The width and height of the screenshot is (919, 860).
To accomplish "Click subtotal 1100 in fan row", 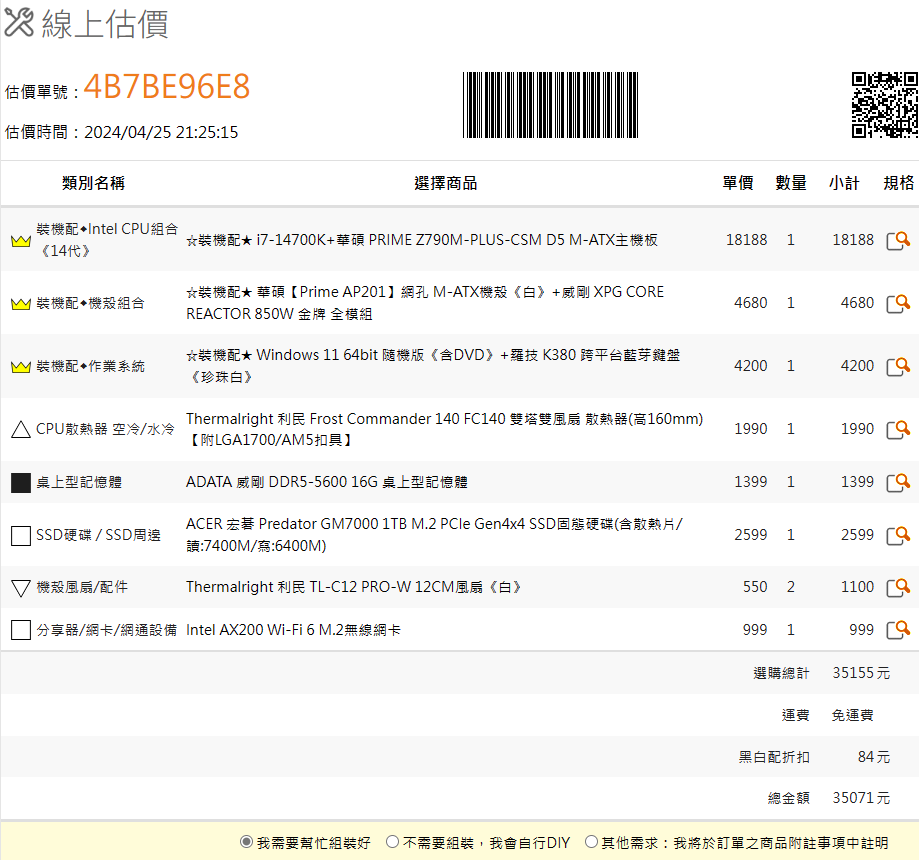I will click(x=857, y=587).
